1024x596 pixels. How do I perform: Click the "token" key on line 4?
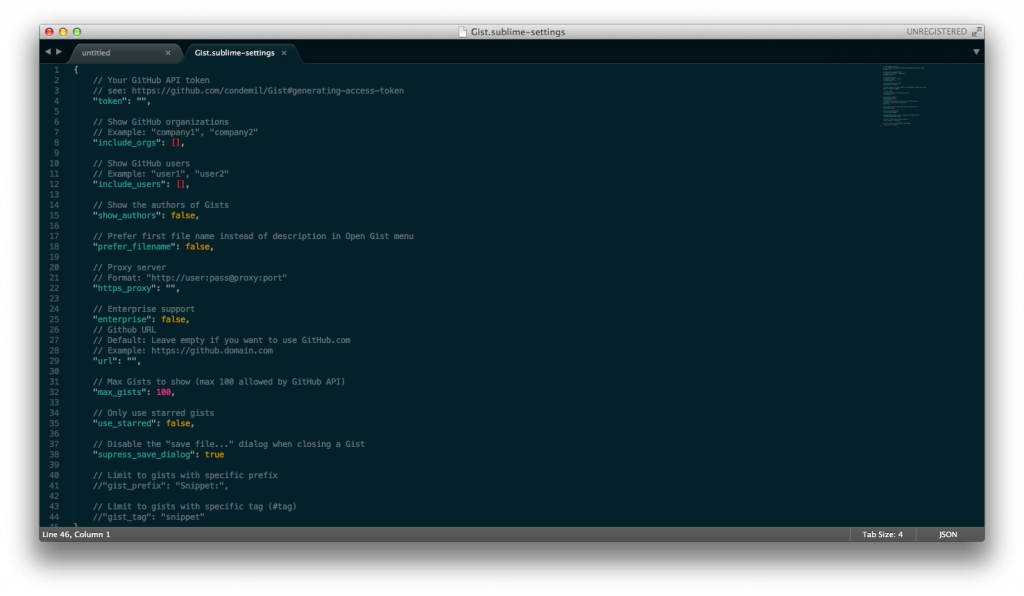pyautogui.click(x=110, y=101)
